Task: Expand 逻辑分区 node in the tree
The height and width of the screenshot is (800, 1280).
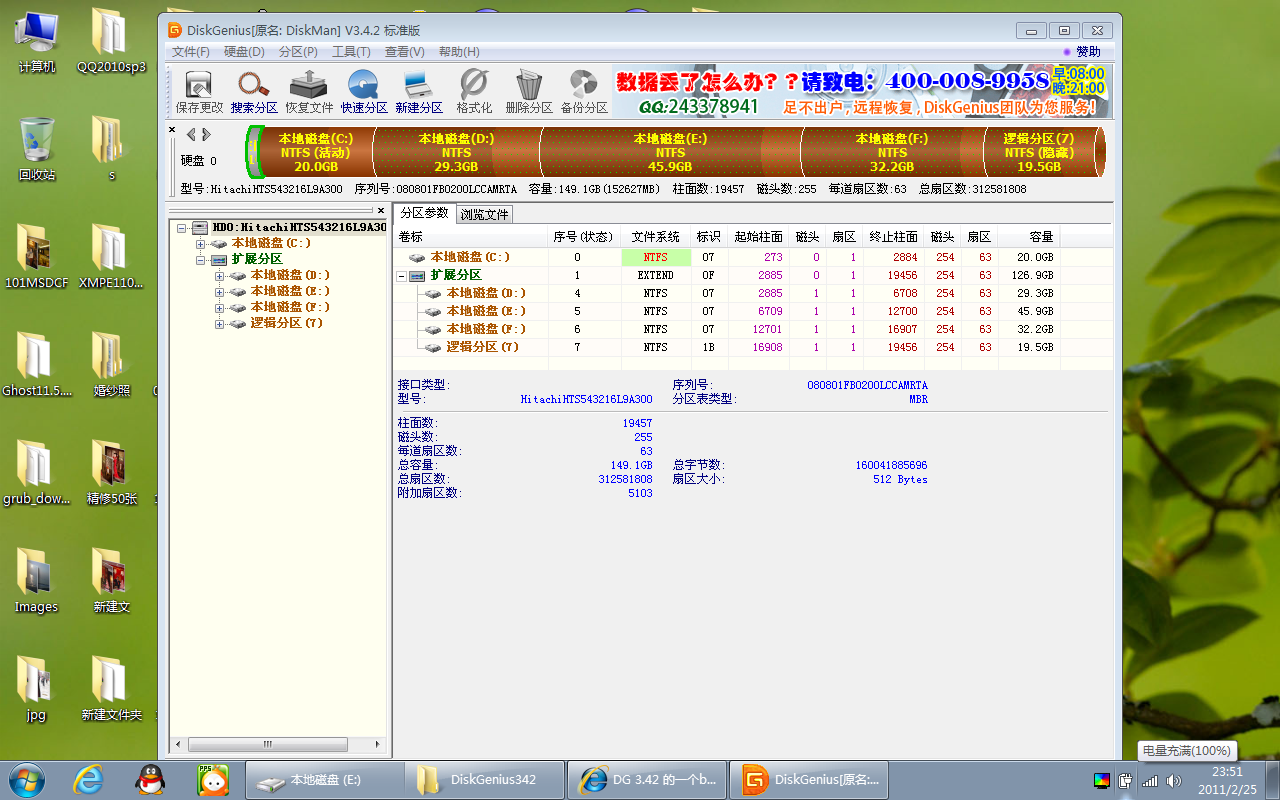Action: click(219, 324)
